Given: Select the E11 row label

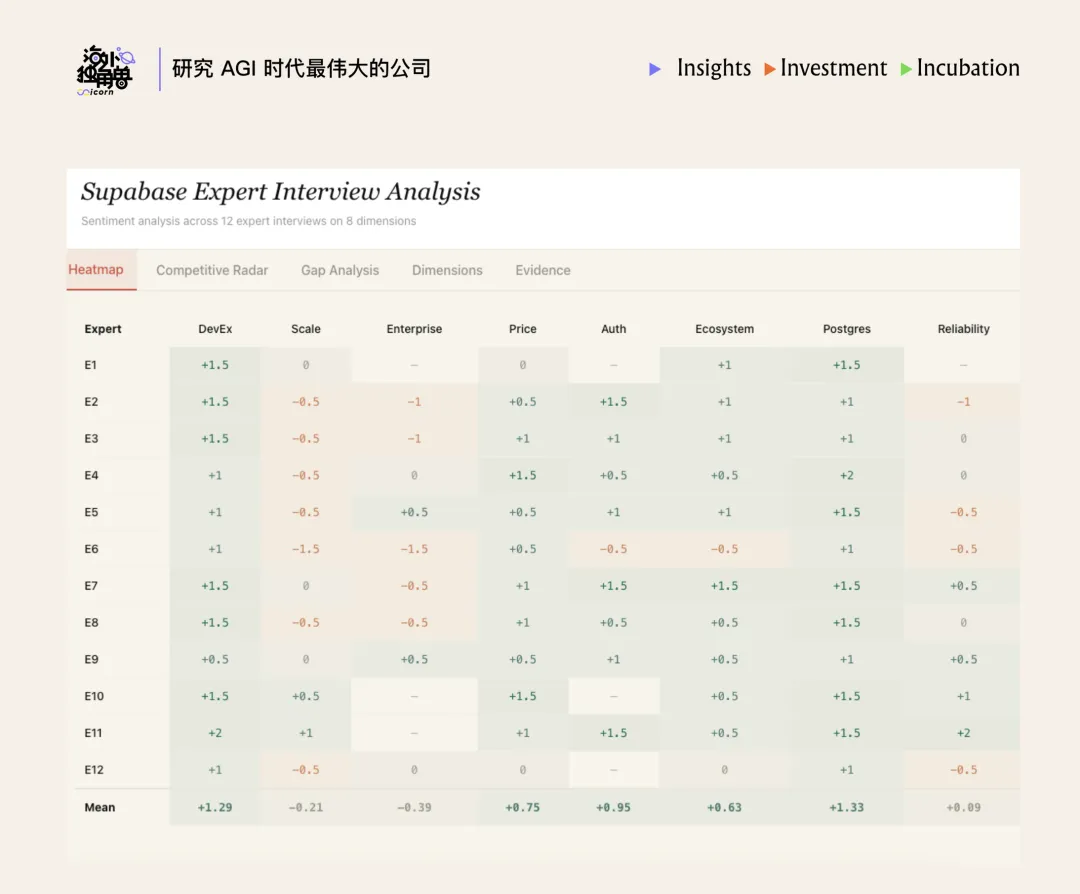Looking at the screenshot, I should point(93,733).
